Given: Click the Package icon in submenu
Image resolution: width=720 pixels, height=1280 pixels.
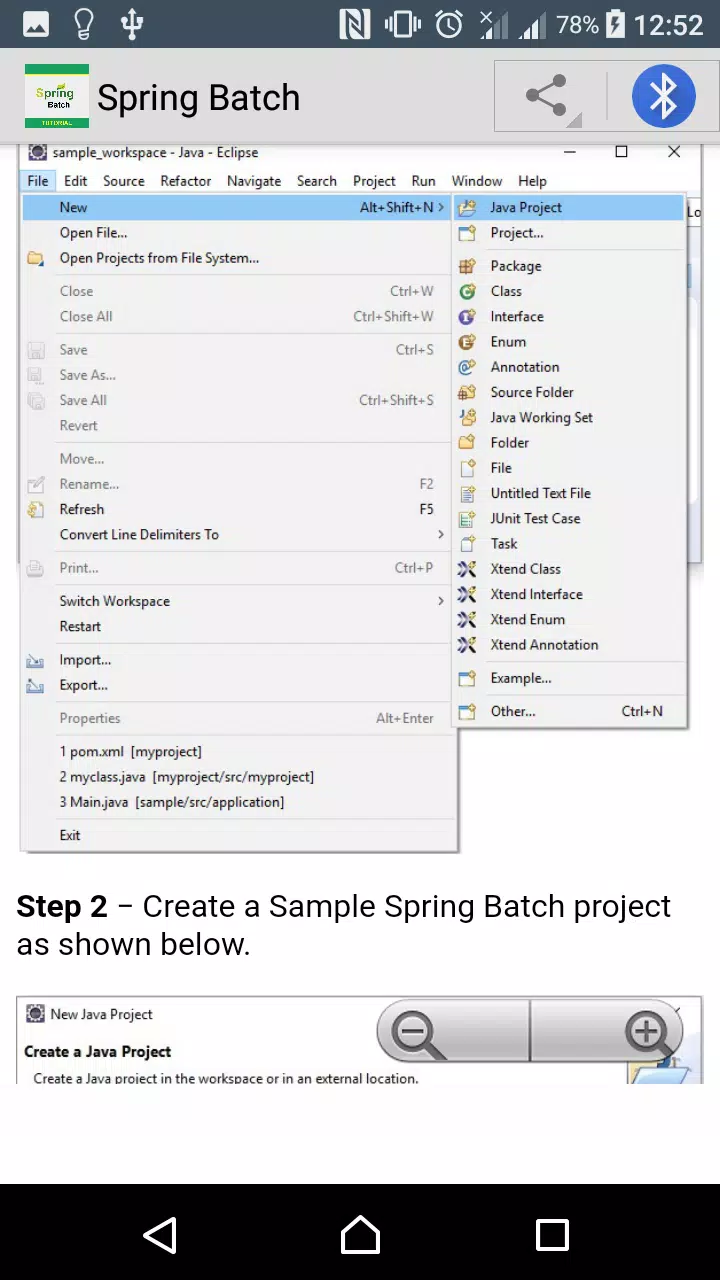Looking at the screenshot, I should (x=467, y=266).
